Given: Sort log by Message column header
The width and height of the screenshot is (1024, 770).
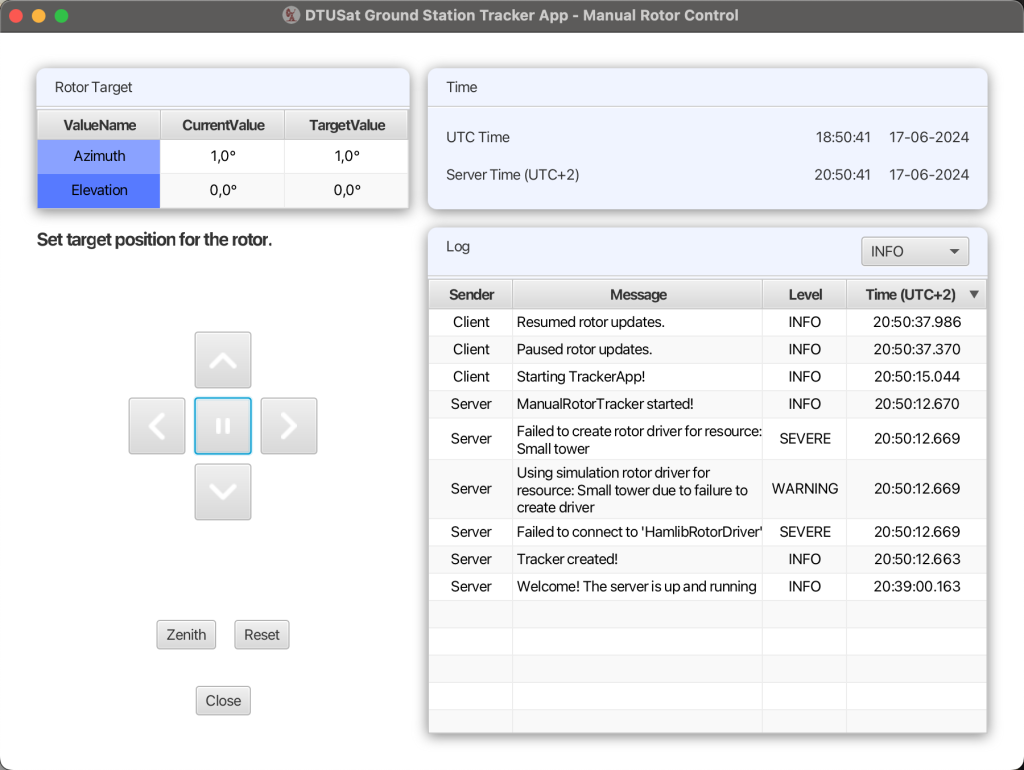Looking at the screenshot, I should [x=637, y=295].
